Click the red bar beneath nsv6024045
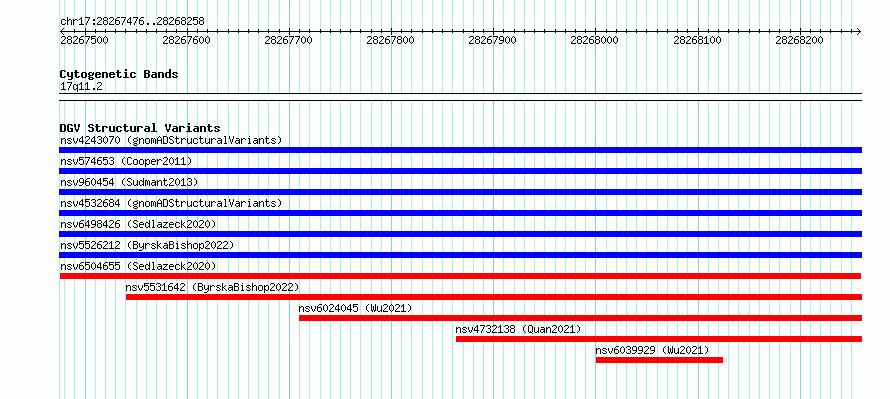The width and height of the screenshot is (890, 399). click(580, 318)
